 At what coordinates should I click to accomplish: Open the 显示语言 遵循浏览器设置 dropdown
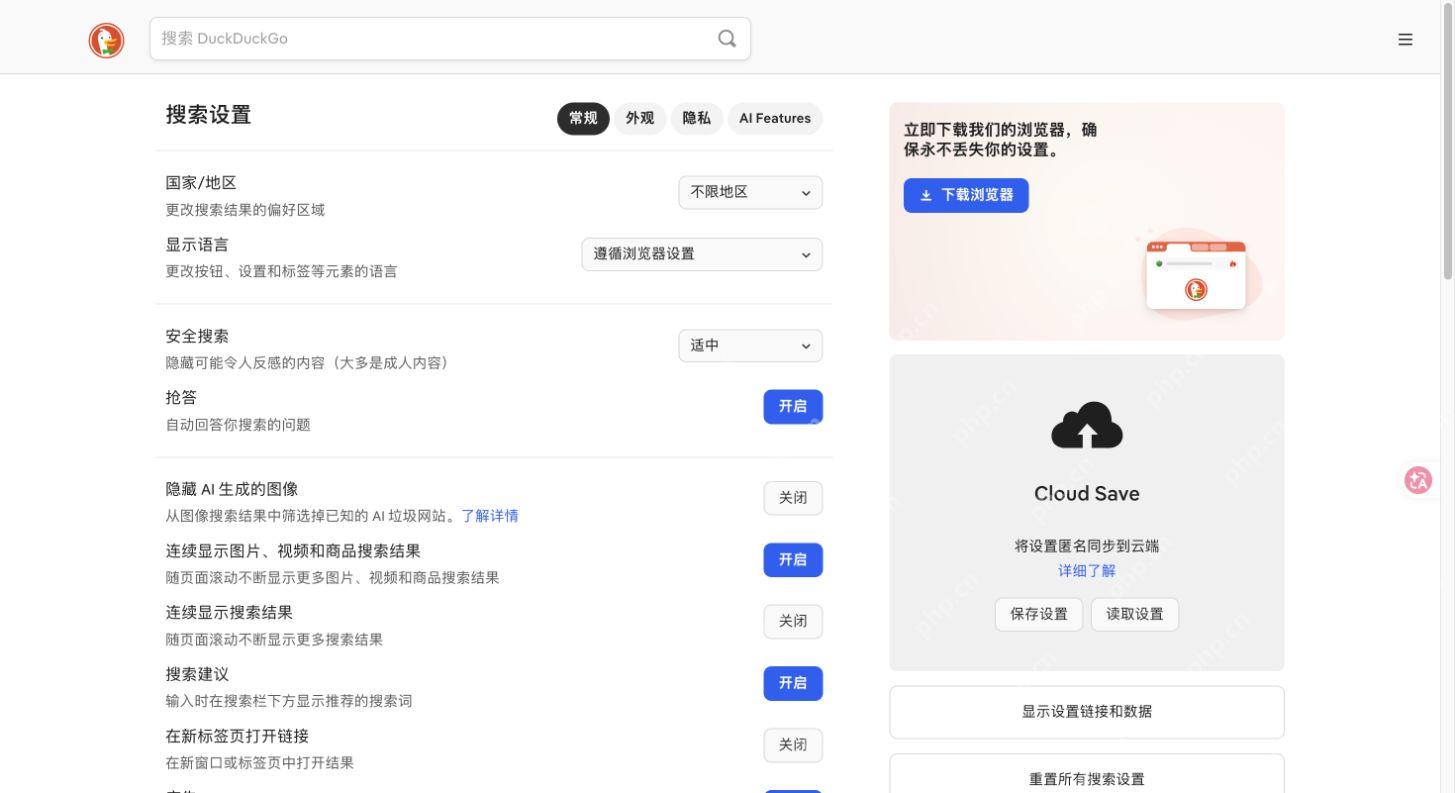pos(702,254)
